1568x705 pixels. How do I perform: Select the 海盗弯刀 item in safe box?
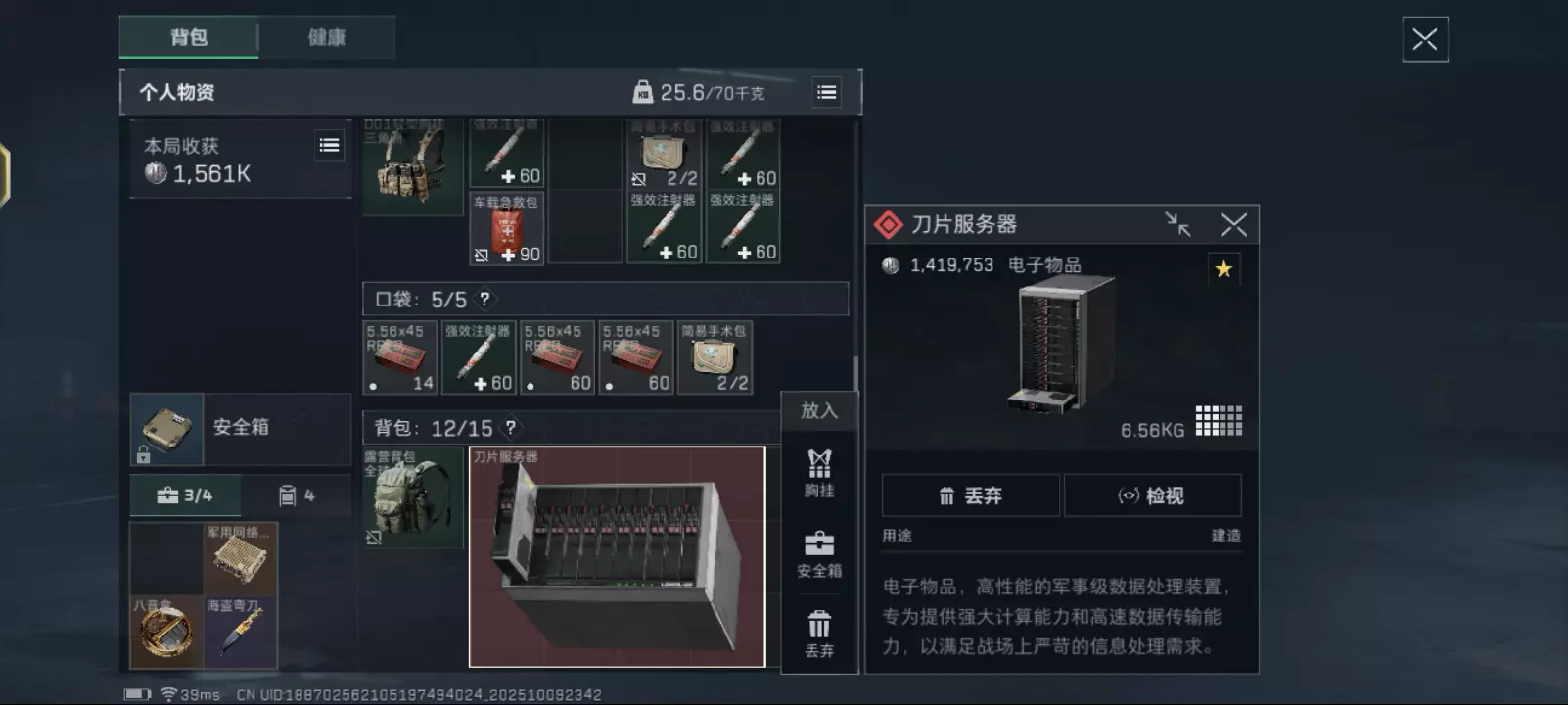241,633
